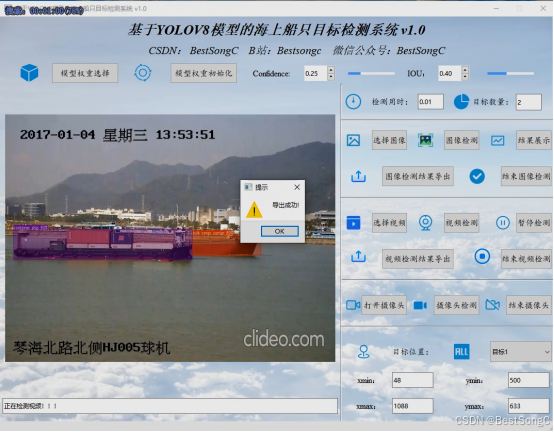Click the Confidence 0.25 input field
The width and height of the screenshot is (554, 432).
pyautogui.click(x=316, y=73)
